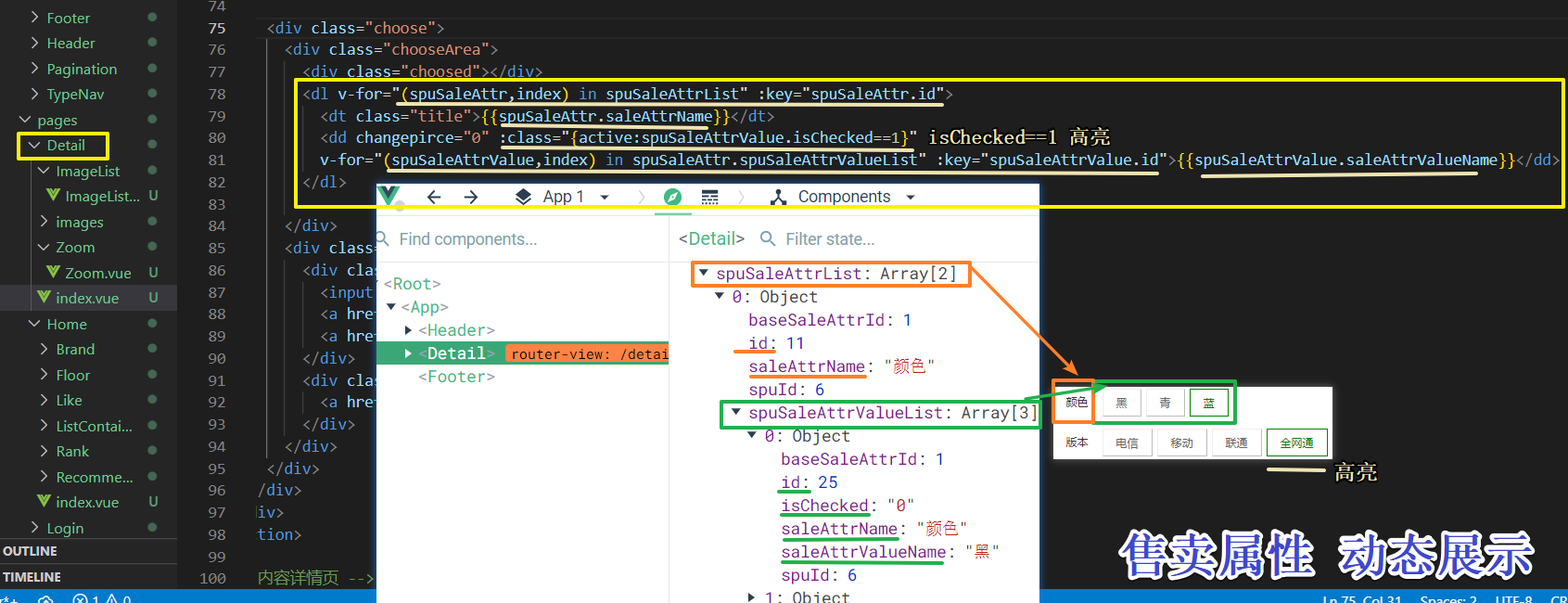
Task: Click the isChecked: "0" state entry
Action: pyautogui.click(x=848, y=506)
